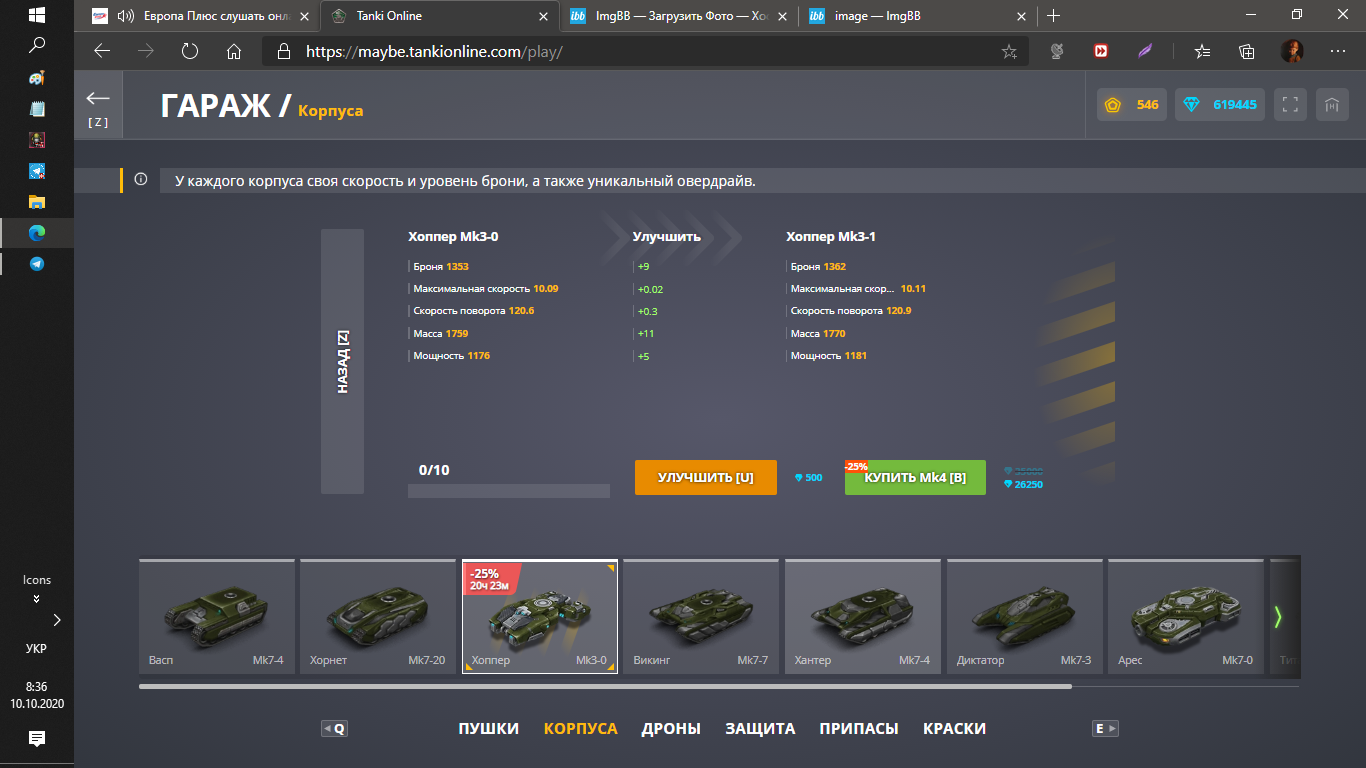
Task: Open a new browser tab
Action: point(1053,16)
